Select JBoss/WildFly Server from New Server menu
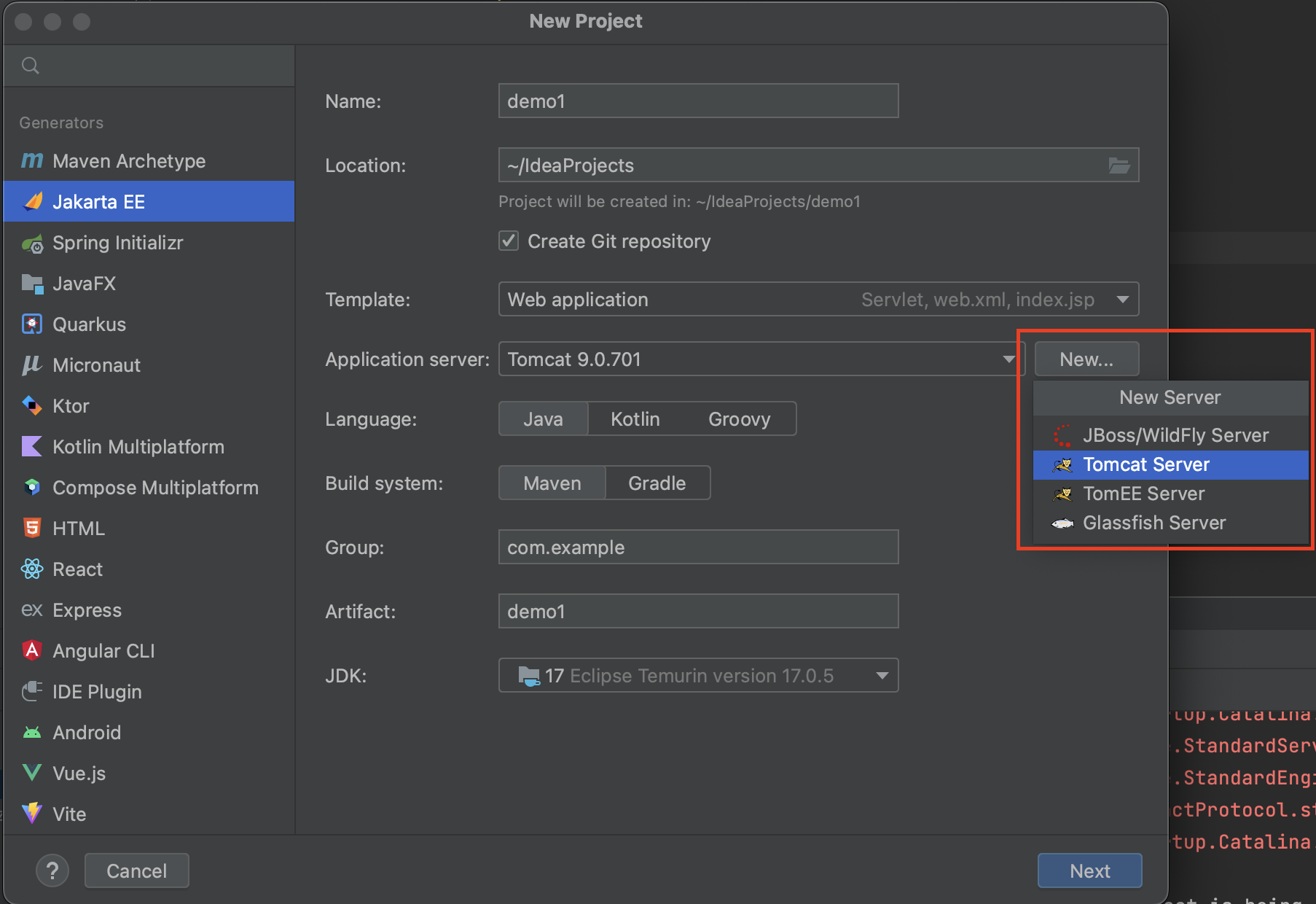This screenshot has height=904, width=1316. tap(1170, 435)
